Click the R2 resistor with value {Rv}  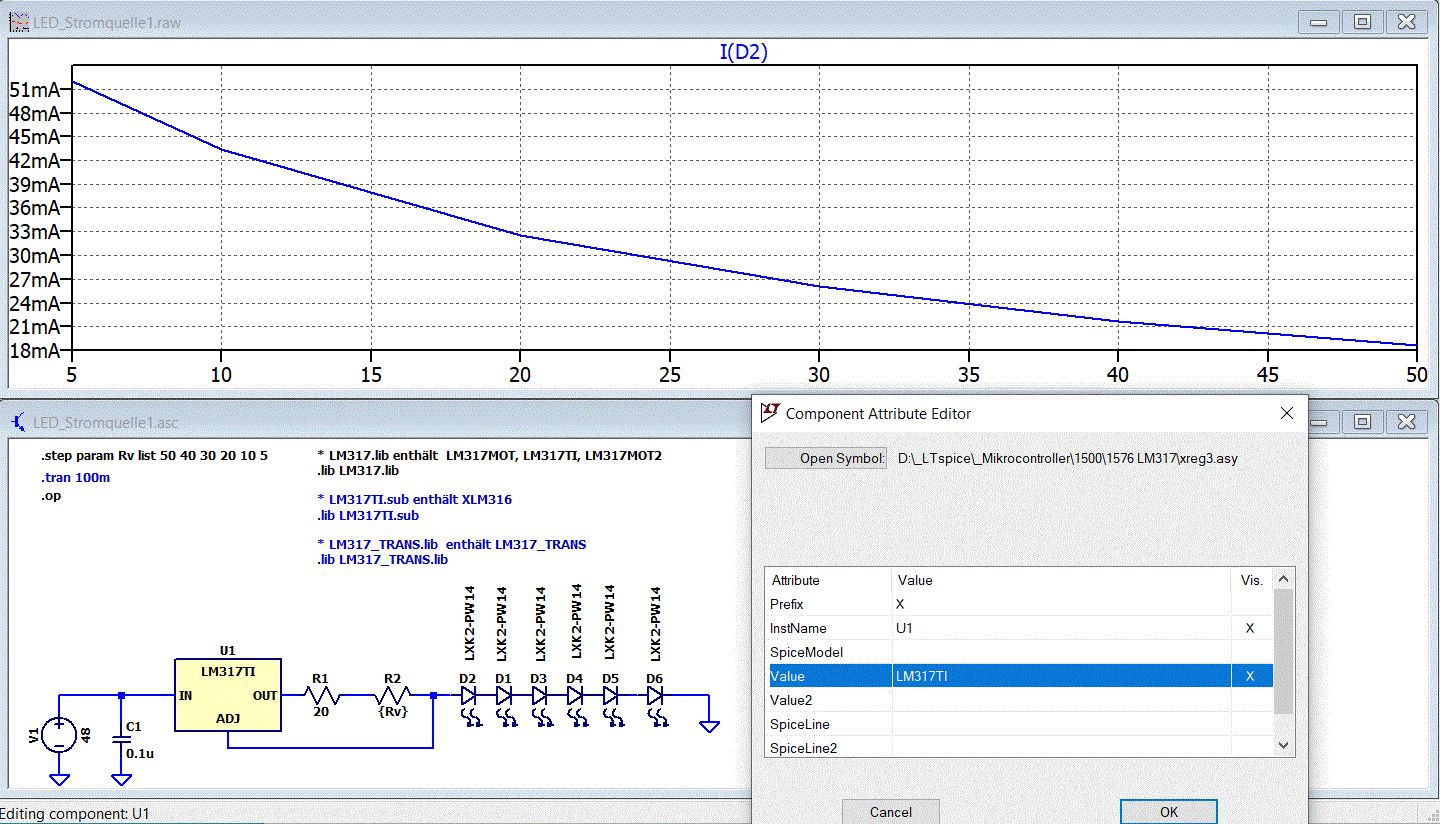pyautogui.click(x=393, y=695)
